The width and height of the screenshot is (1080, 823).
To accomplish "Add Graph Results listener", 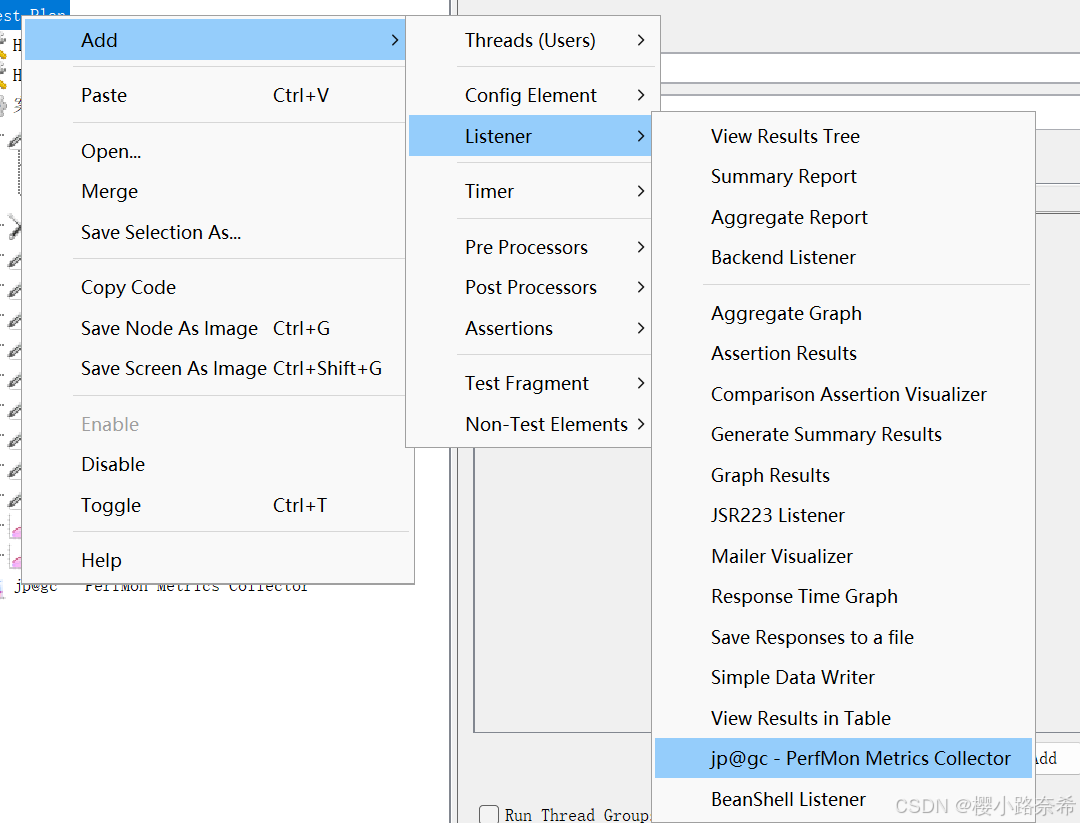I will tap(843, 475).
